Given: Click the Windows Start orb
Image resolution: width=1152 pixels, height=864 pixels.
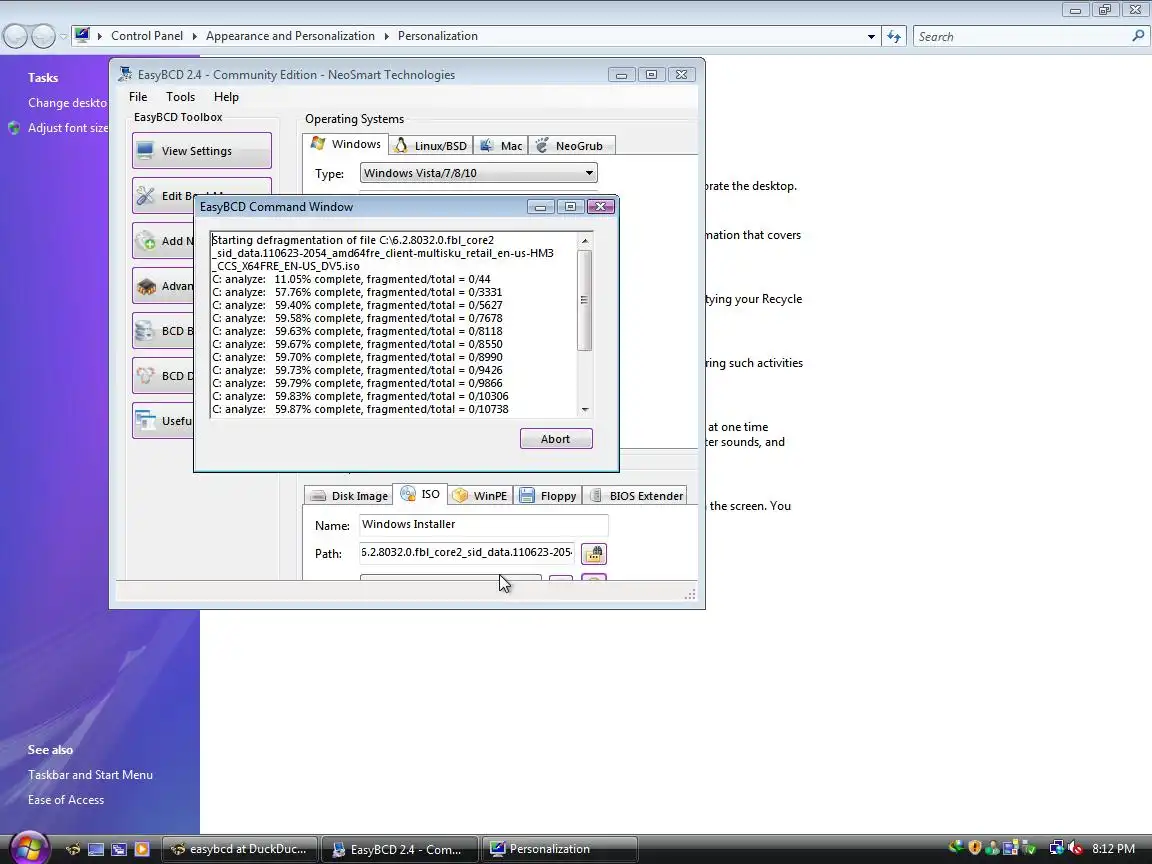Looking at the screenshot, I should 28,847.
